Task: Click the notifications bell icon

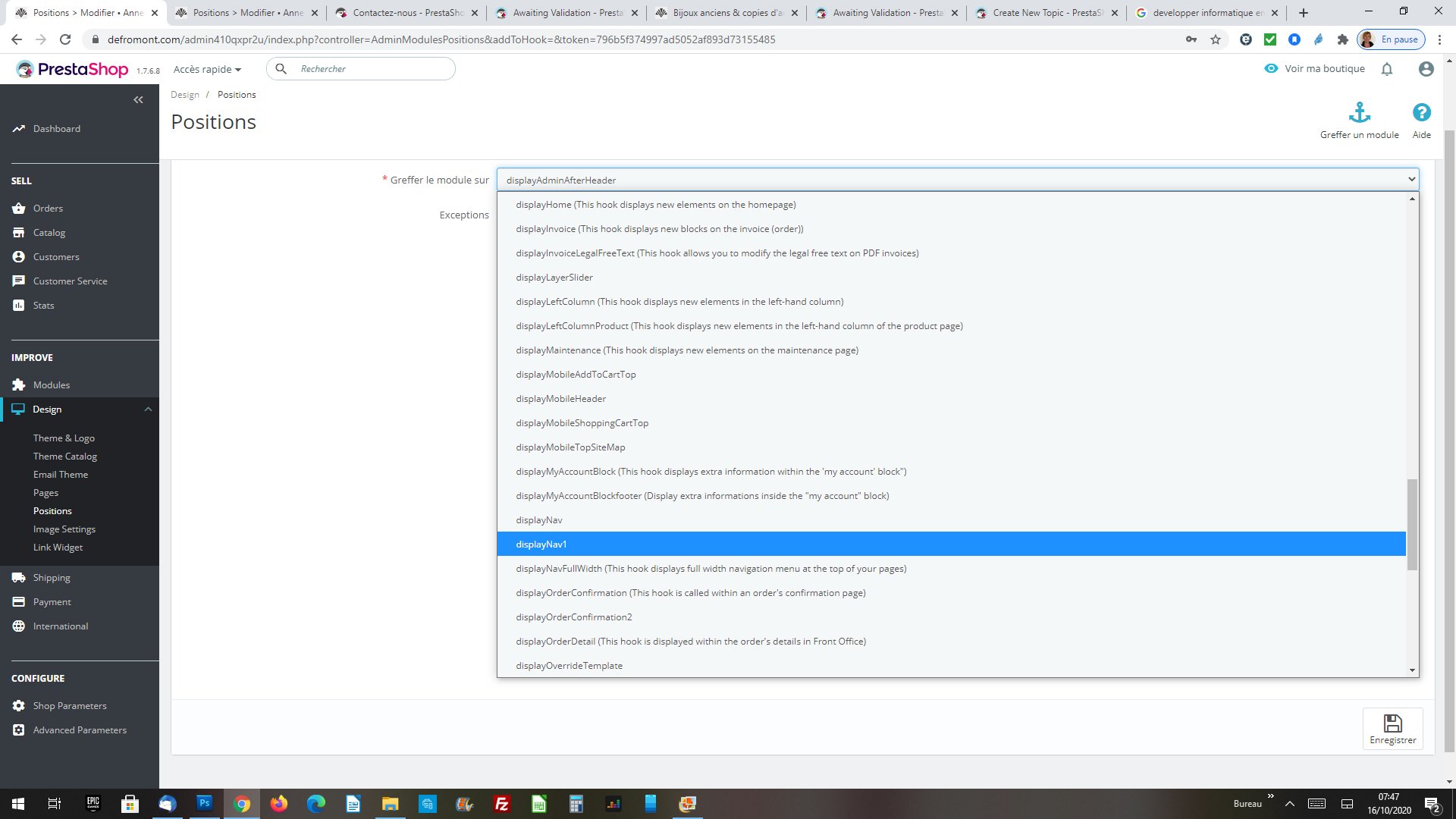Action: (x=1387, y=69)
